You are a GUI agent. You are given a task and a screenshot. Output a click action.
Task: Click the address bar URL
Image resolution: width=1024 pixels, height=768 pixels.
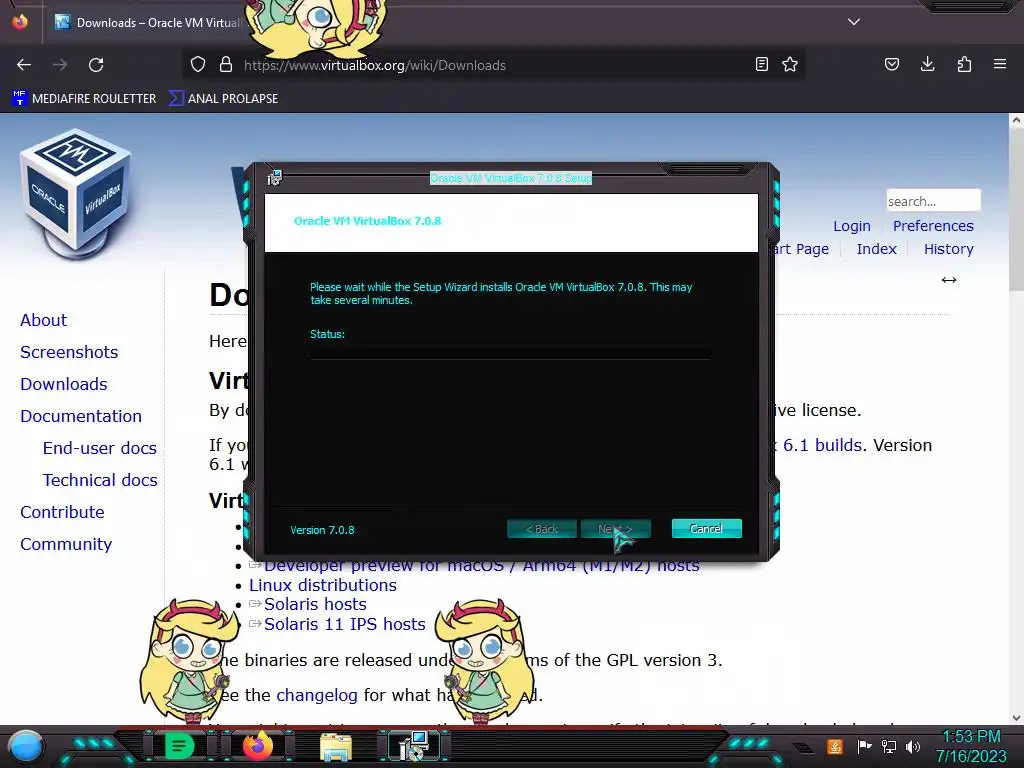(x=375, y=65)
